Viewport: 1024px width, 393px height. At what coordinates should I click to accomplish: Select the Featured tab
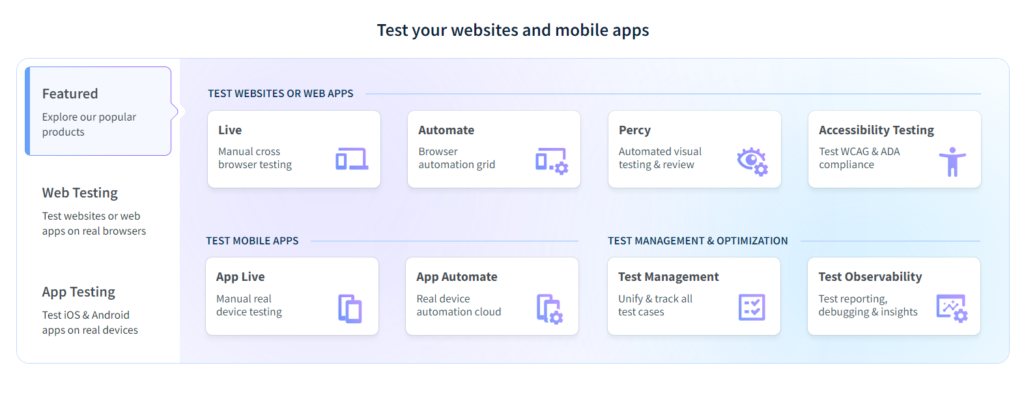(x=99, y=111)
